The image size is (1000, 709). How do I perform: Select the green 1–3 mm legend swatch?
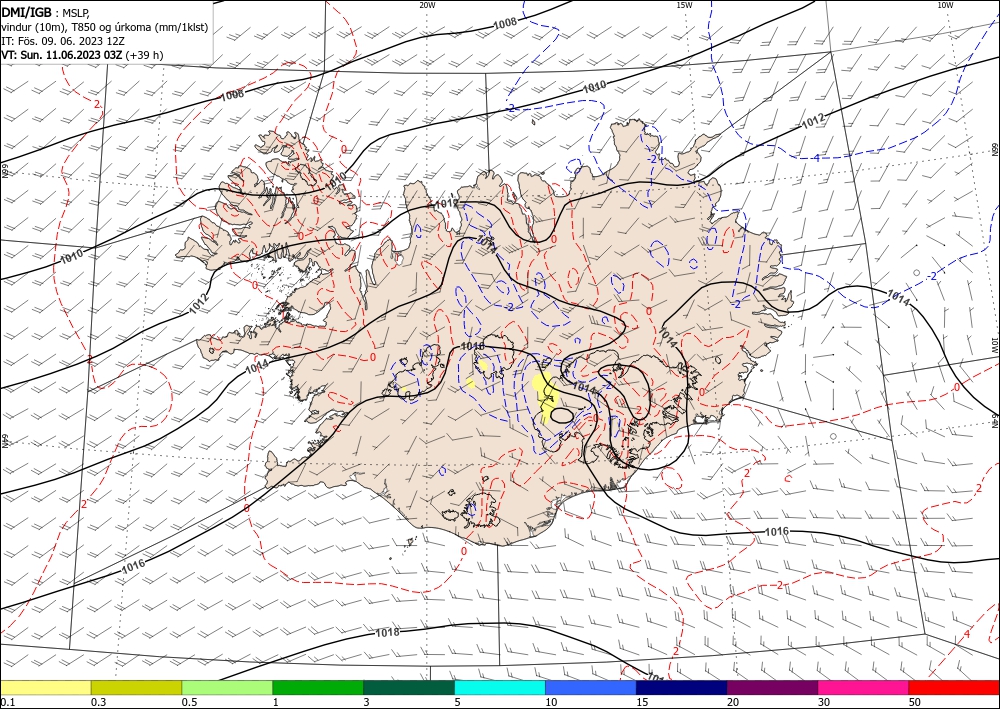click(x=318, y=687)
